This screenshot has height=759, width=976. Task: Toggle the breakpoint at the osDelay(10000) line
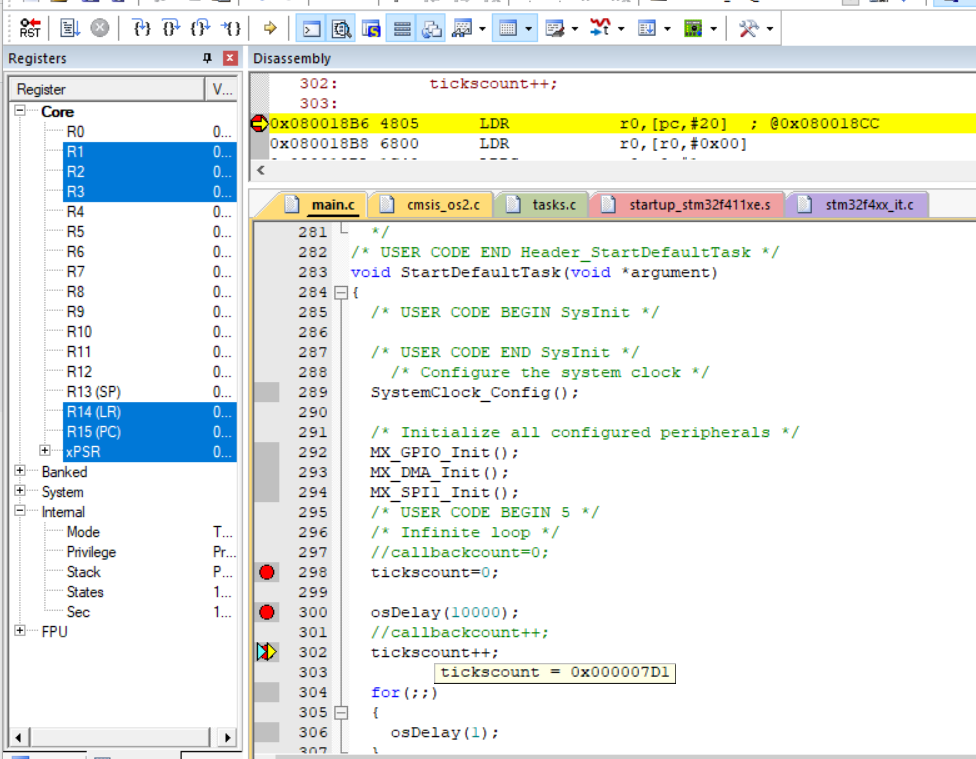coord(266,612)
